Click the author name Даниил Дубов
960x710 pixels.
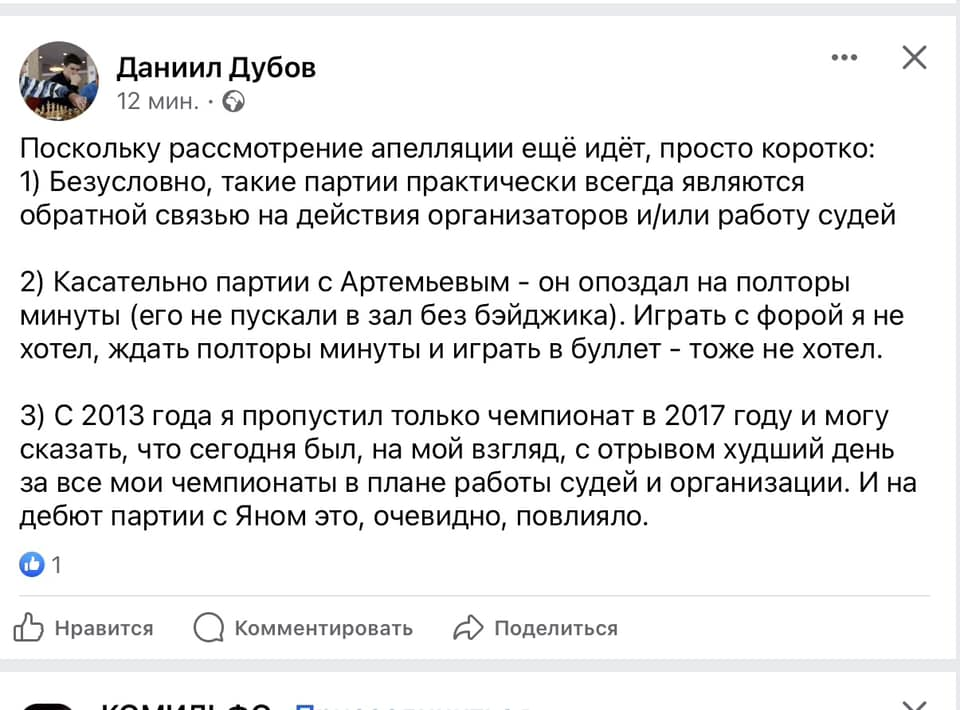coord(216,67)
